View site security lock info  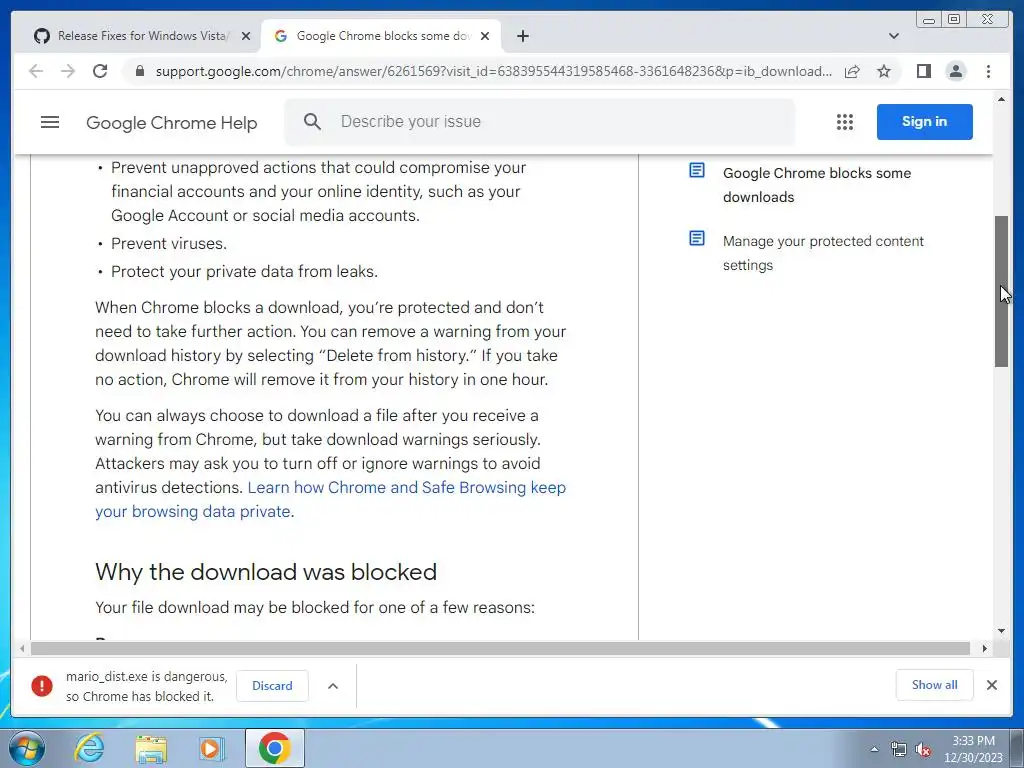point(139,71)
